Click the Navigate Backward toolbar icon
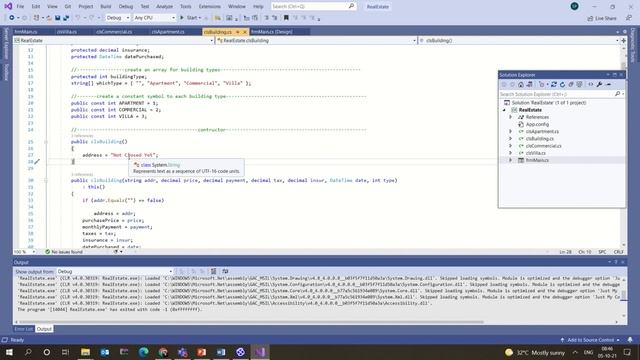 (x=12, y=18)
